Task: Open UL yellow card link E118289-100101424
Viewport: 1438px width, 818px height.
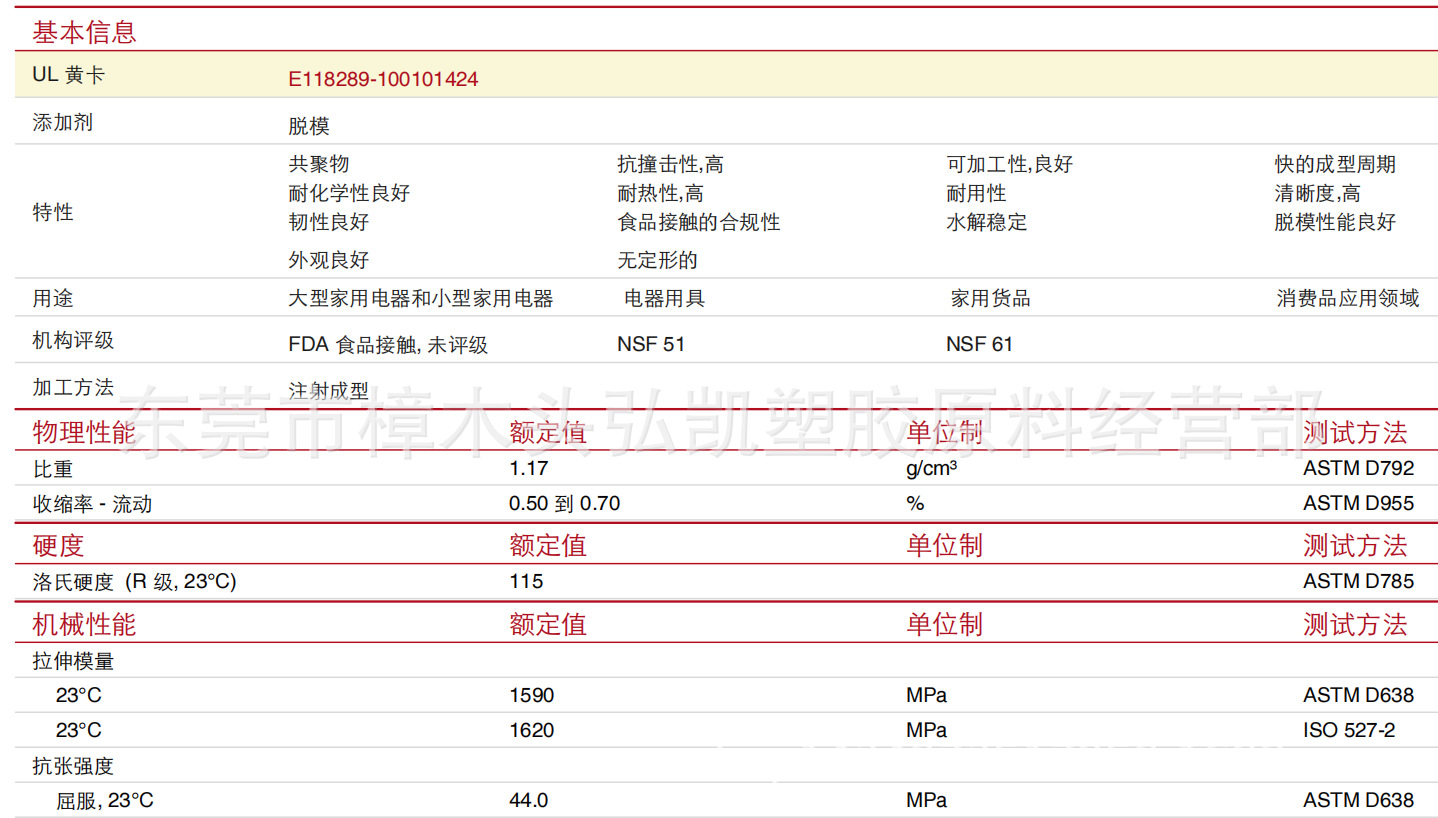Action: (x=383, y=79)
